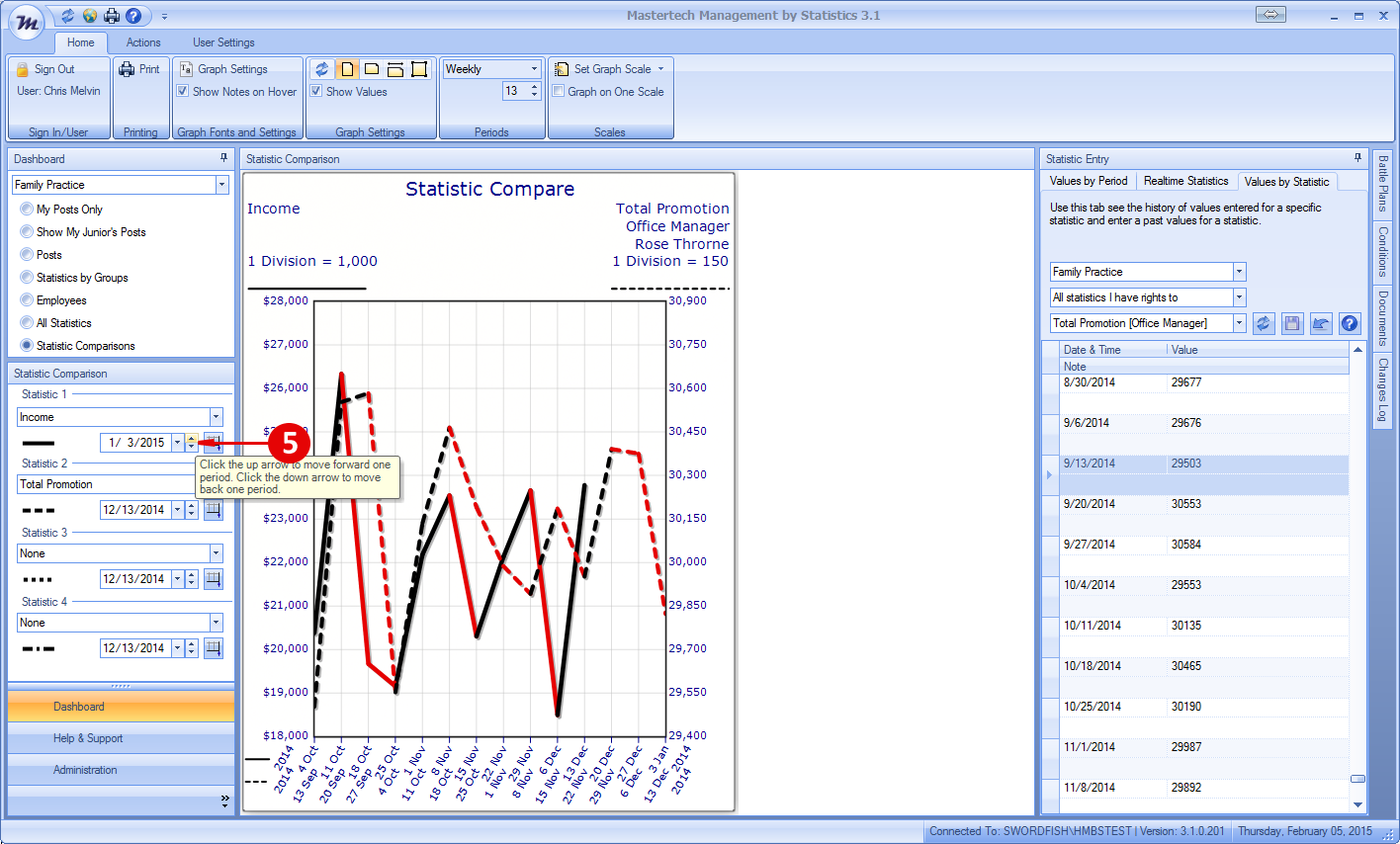Viewport: 1400px width, 844px height.
Task: Toggle Show Notes on Hover checkbox
Action: [183, 91]
